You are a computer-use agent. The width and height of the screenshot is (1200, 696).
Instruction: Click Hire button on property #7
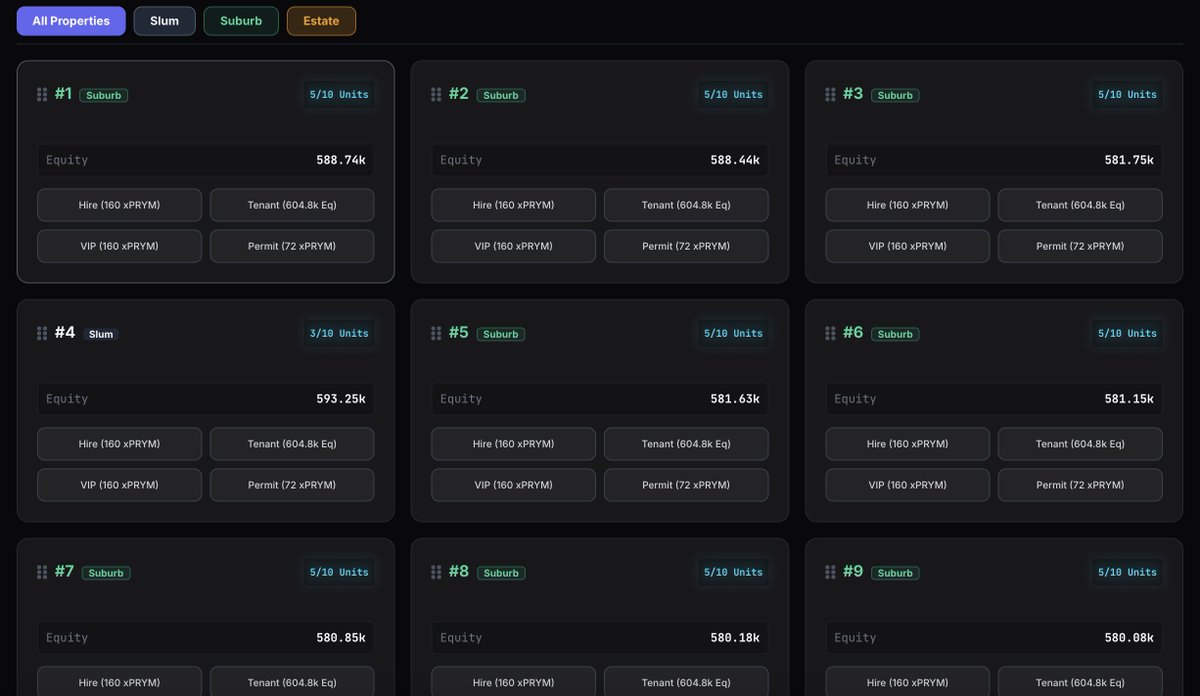(x=120, y=682)
